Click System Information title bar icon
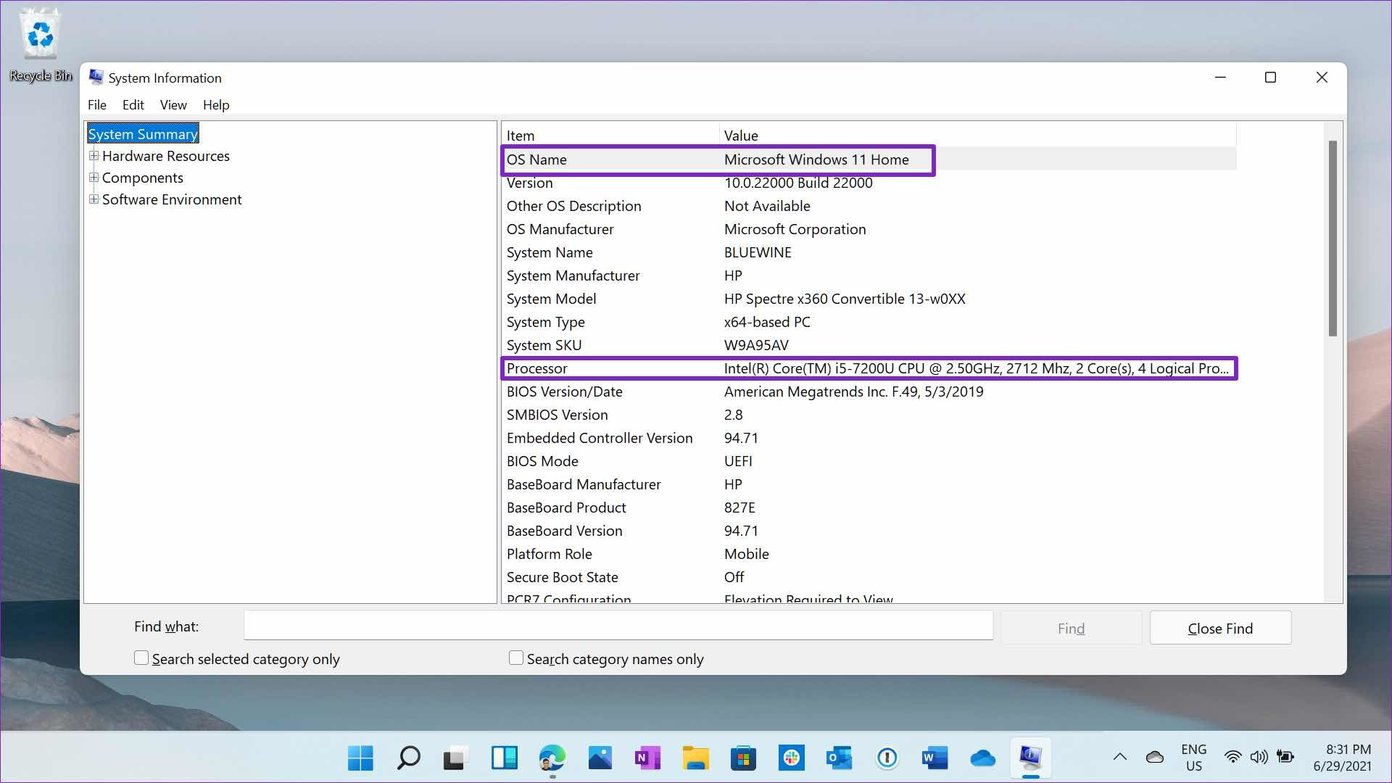1392x783 pixels. tap(96, 77)
